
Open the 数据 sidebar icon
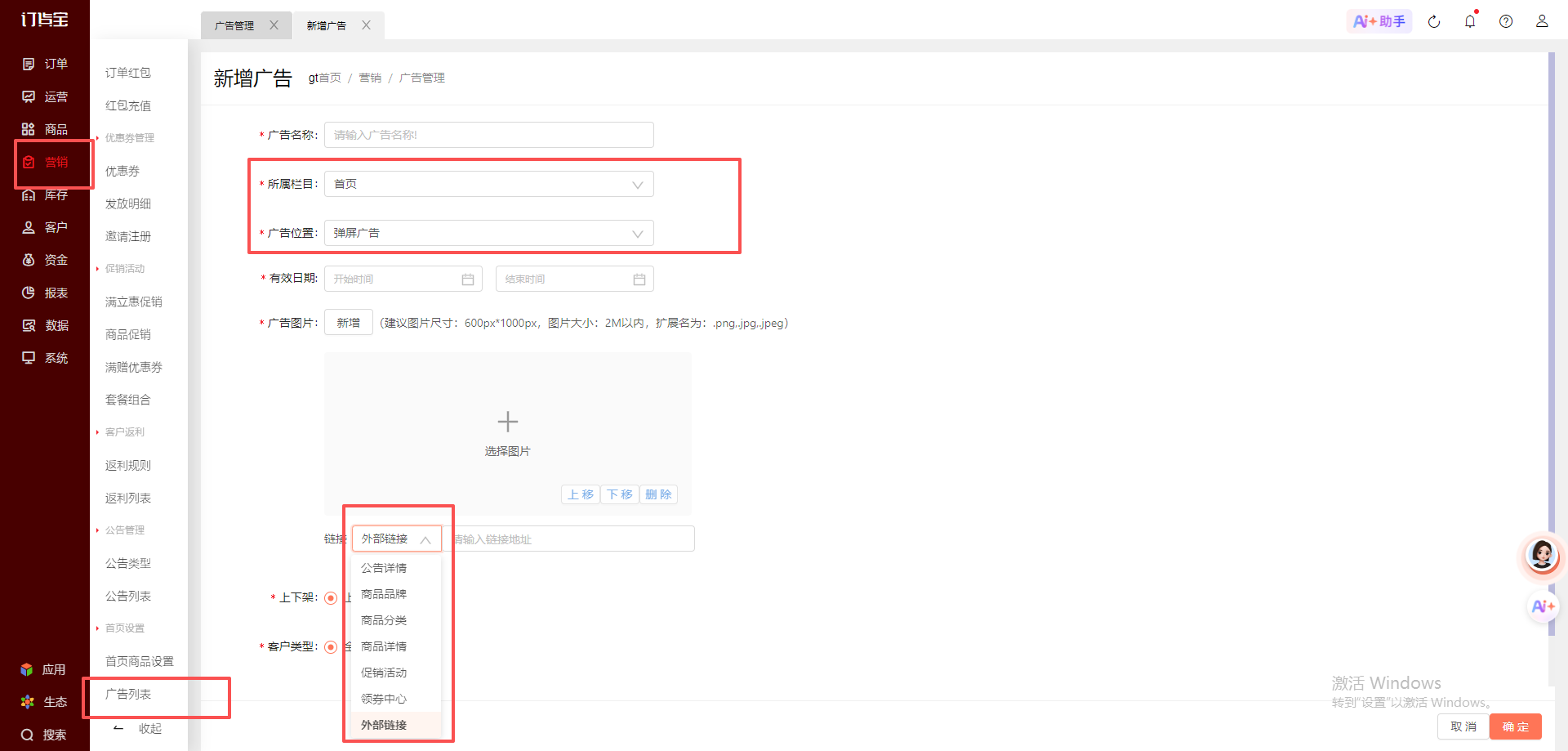29,325
